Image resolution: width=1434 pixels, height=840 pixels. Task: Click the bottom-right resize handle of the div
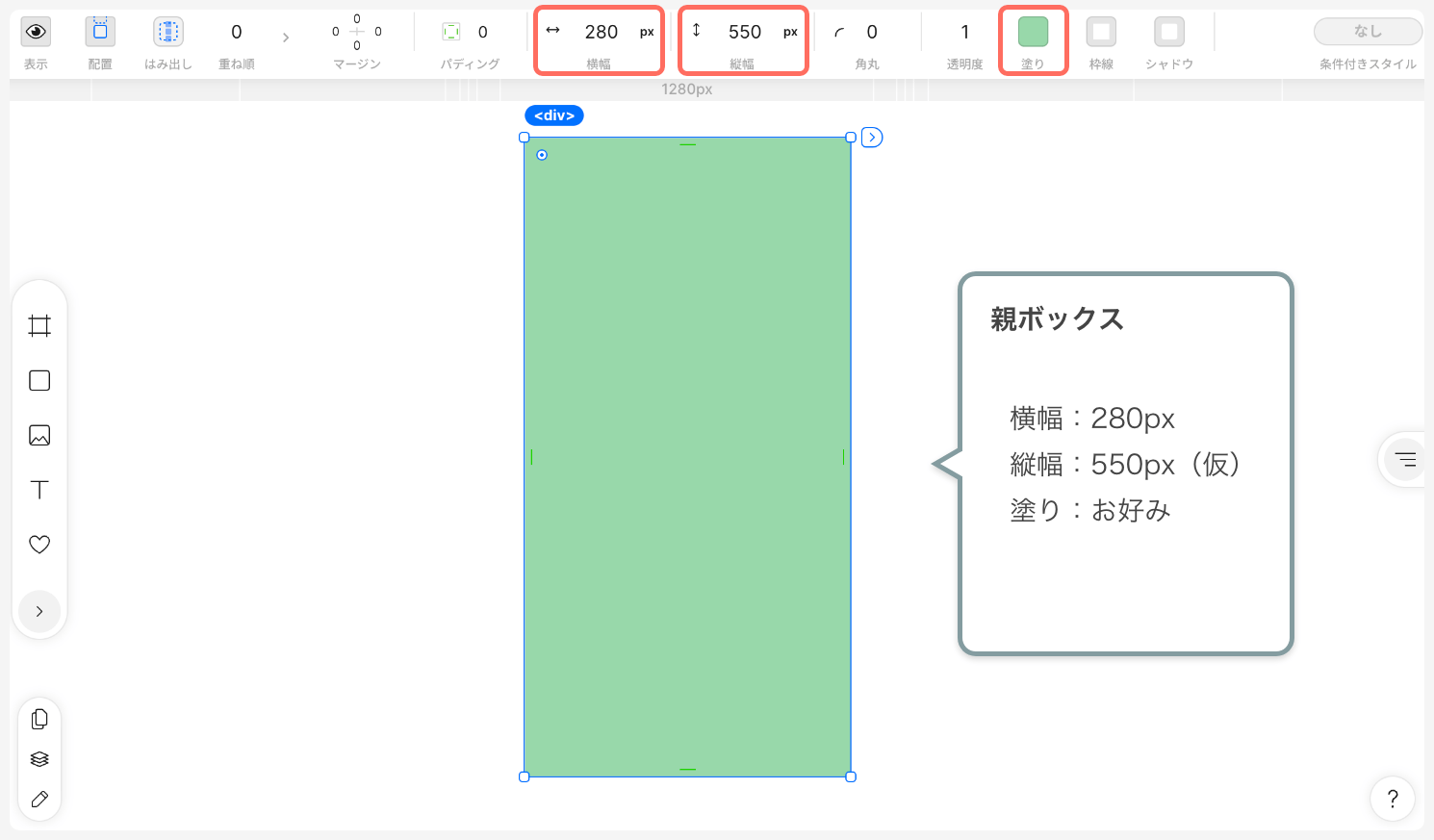point(851,776)
